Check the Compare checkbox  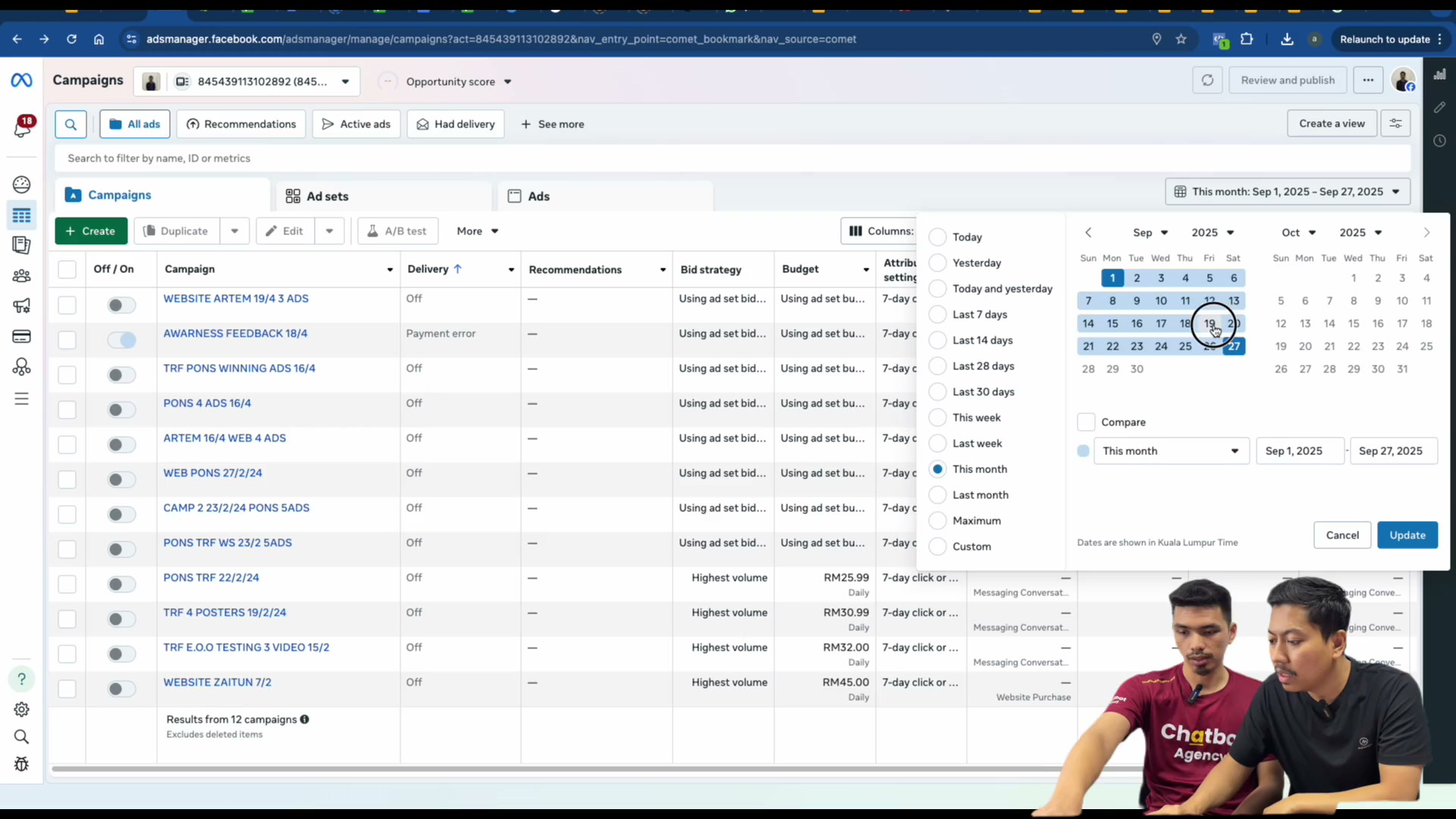click(x=1086, y=422)
